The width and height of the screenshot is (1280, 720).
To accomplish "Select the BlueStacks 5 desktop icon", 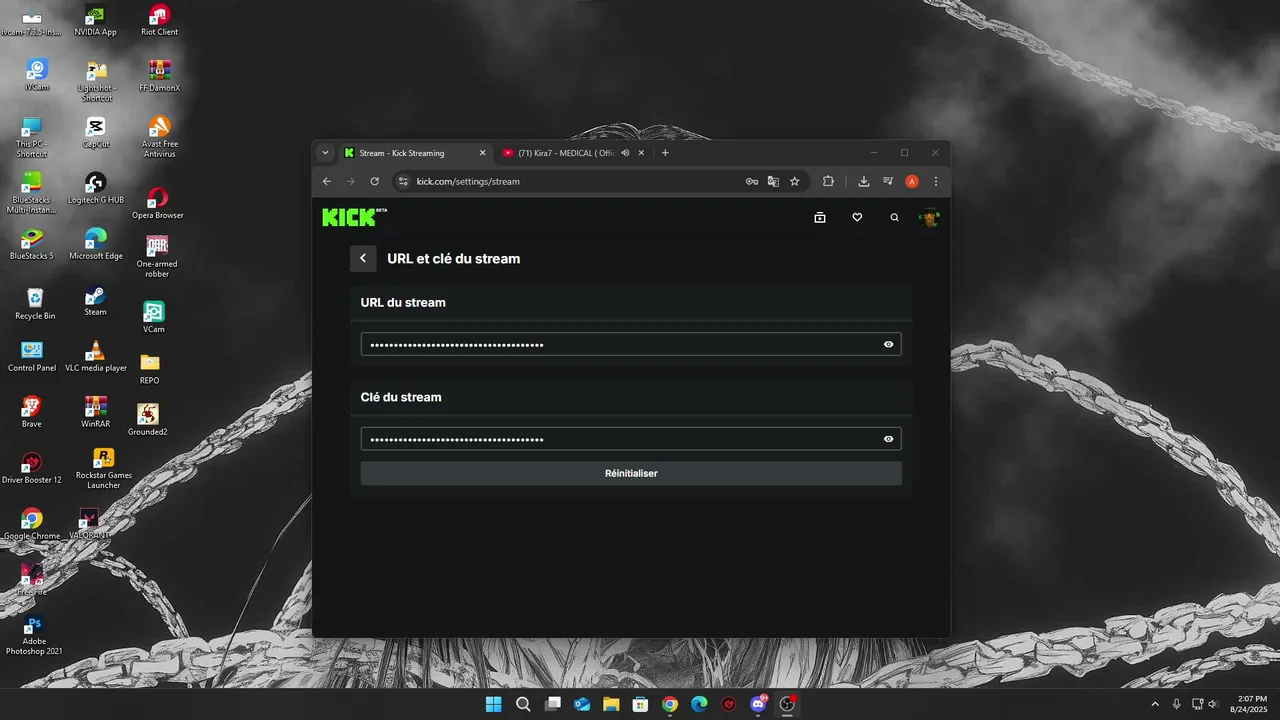I will pyautogui.click(x=32, y=245).
